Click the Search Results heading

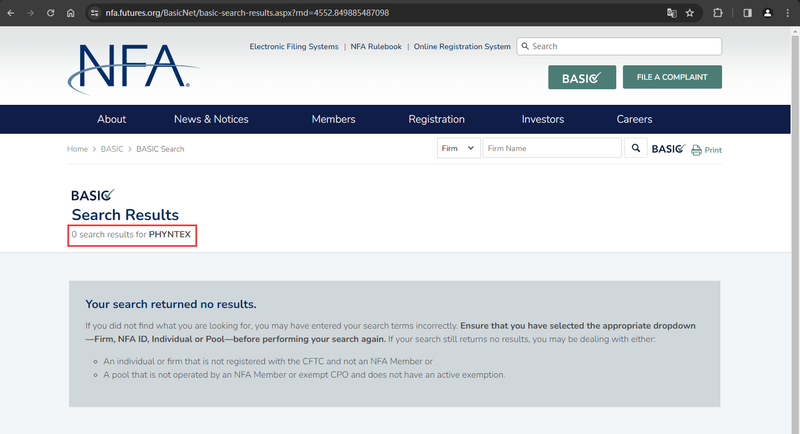click(x=125, y=215)
